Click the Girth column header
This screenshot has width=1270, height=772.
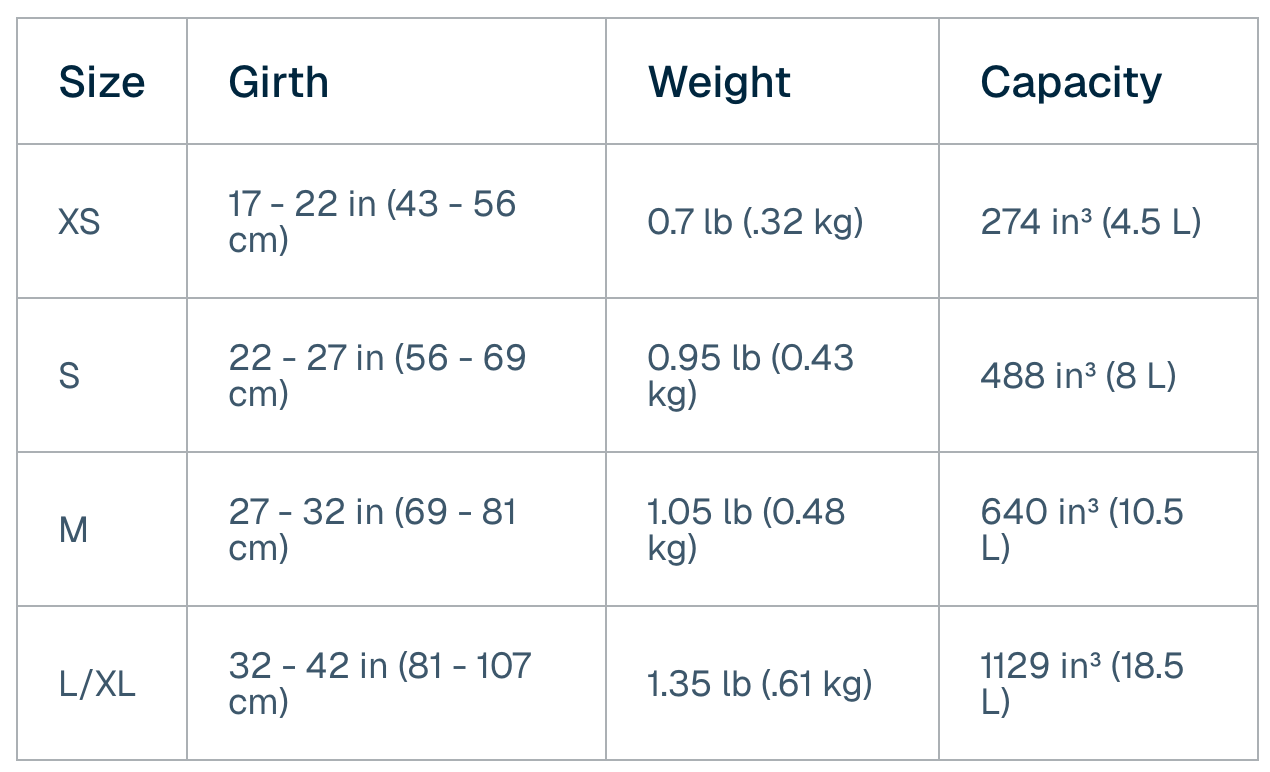tap(279, 82)
